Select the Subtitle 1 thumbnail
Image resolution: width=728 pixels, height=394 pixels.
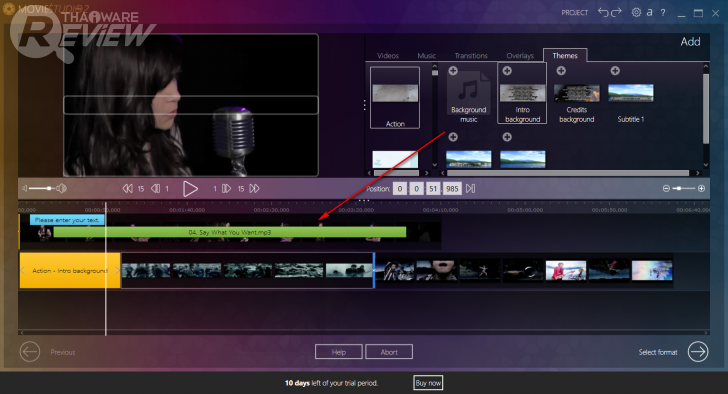coord(630,93)
